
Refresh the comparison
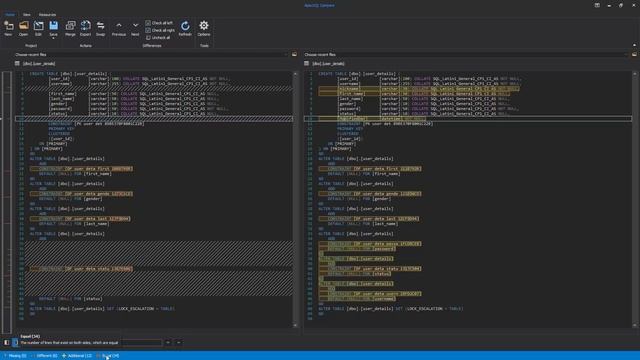[x=185, y=28]
